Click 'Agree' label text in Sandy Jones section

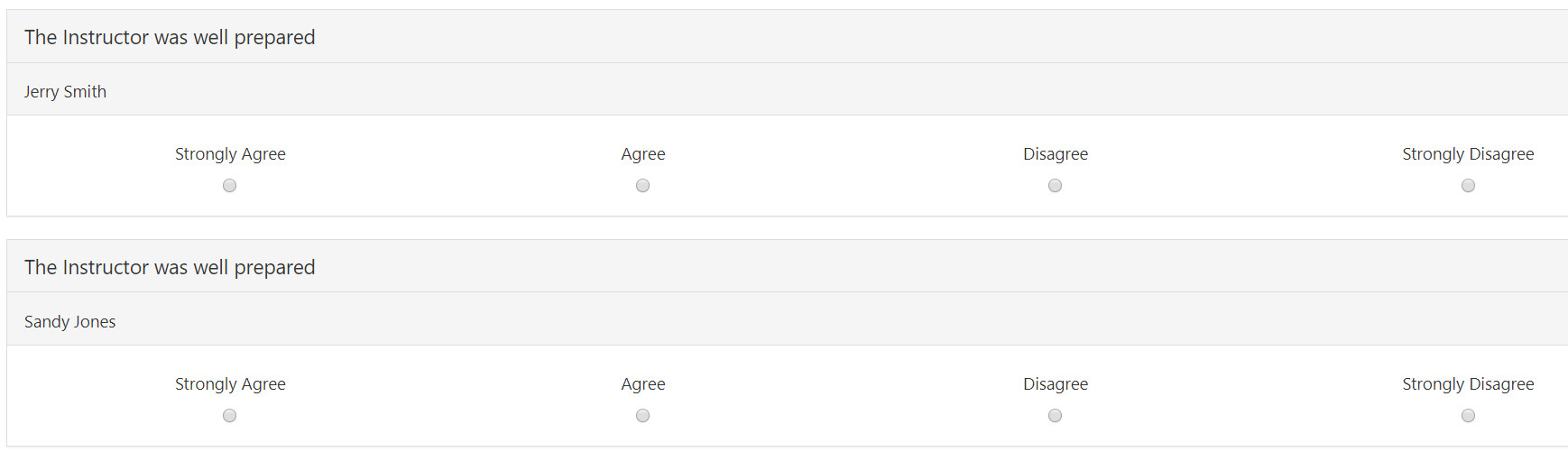coord(643,384)
